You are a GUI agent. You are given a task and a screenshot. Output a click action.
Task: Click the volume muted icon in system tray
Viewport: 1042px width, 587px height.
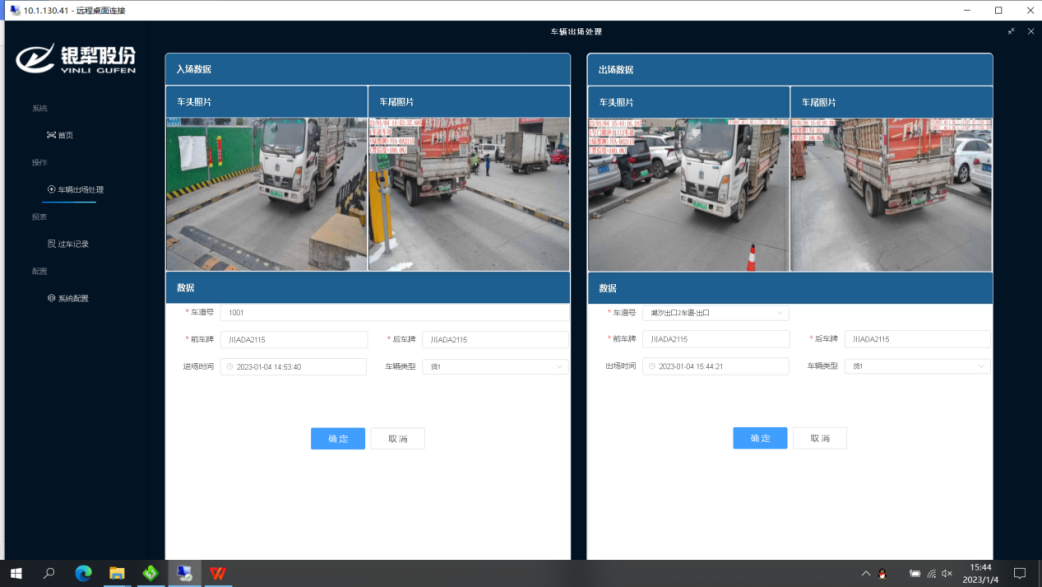pos(946,573)
